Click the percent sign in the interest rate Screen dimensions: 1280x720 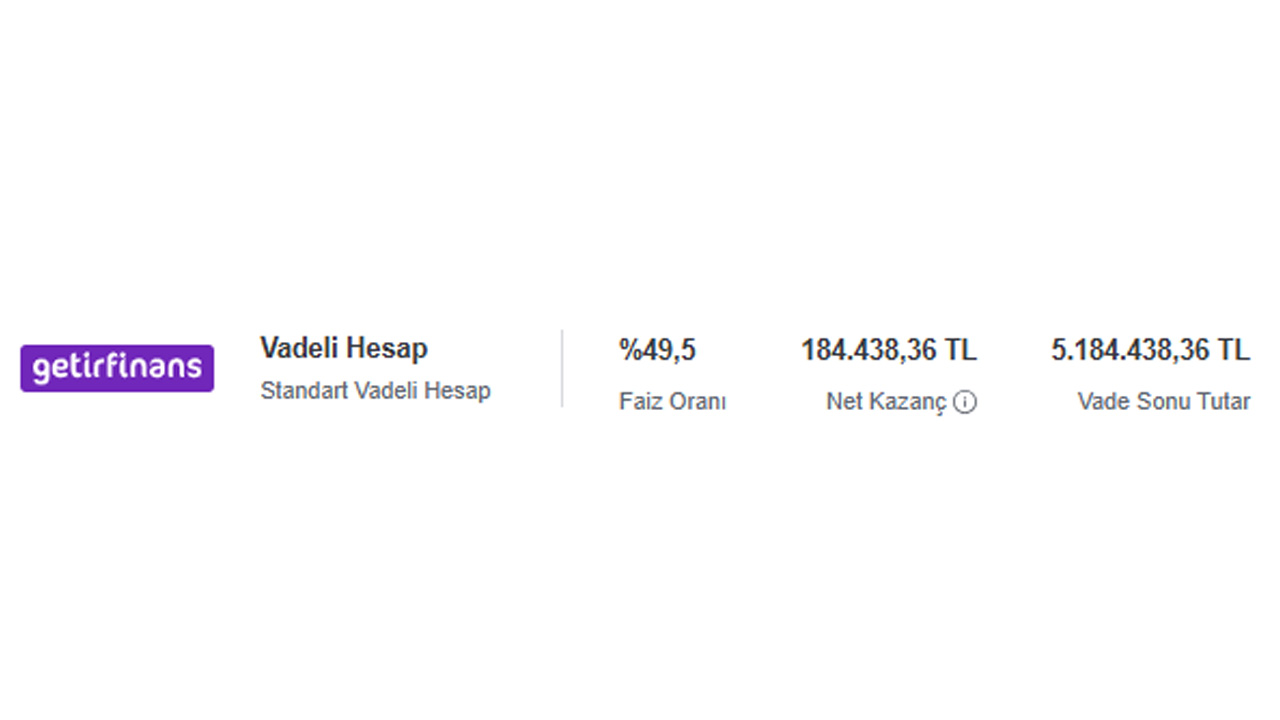point(629,350)
